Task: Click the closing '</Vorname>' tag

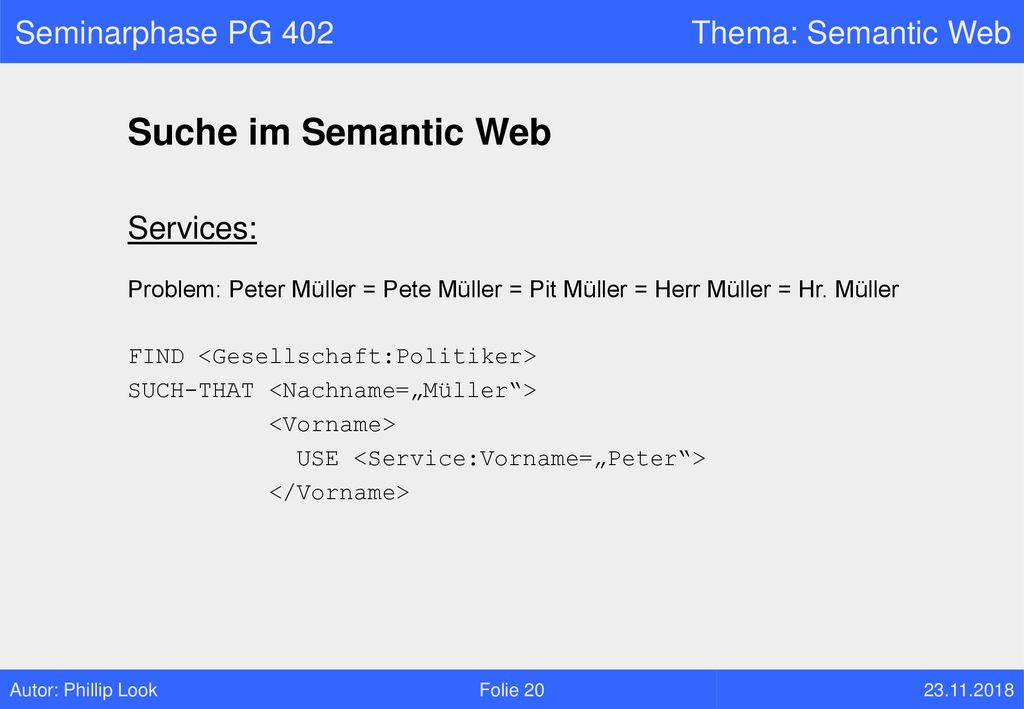Action: coord(339,493)
